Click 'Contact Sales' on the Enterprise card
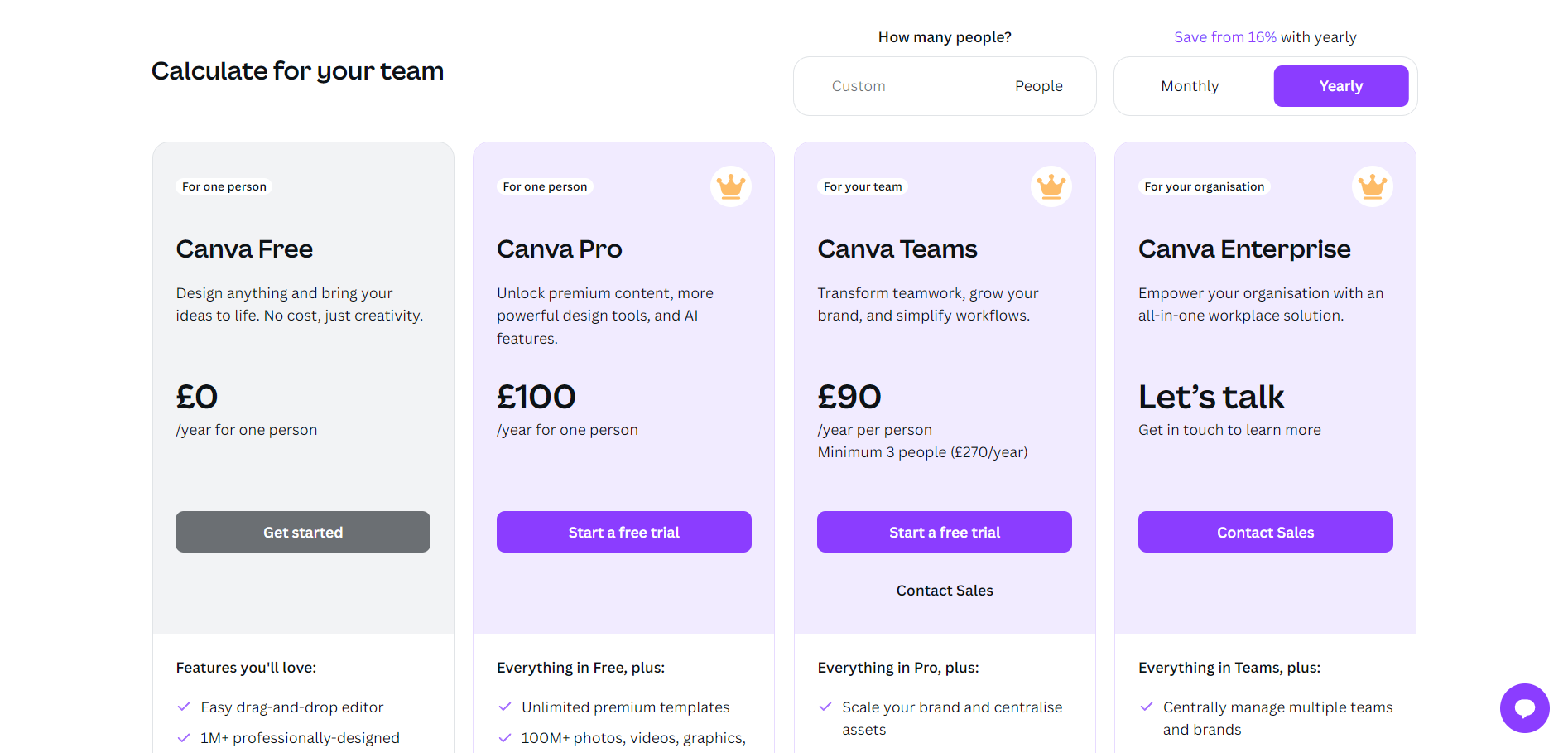The width and height of the screenshot is (1568, 753). 1264,532
